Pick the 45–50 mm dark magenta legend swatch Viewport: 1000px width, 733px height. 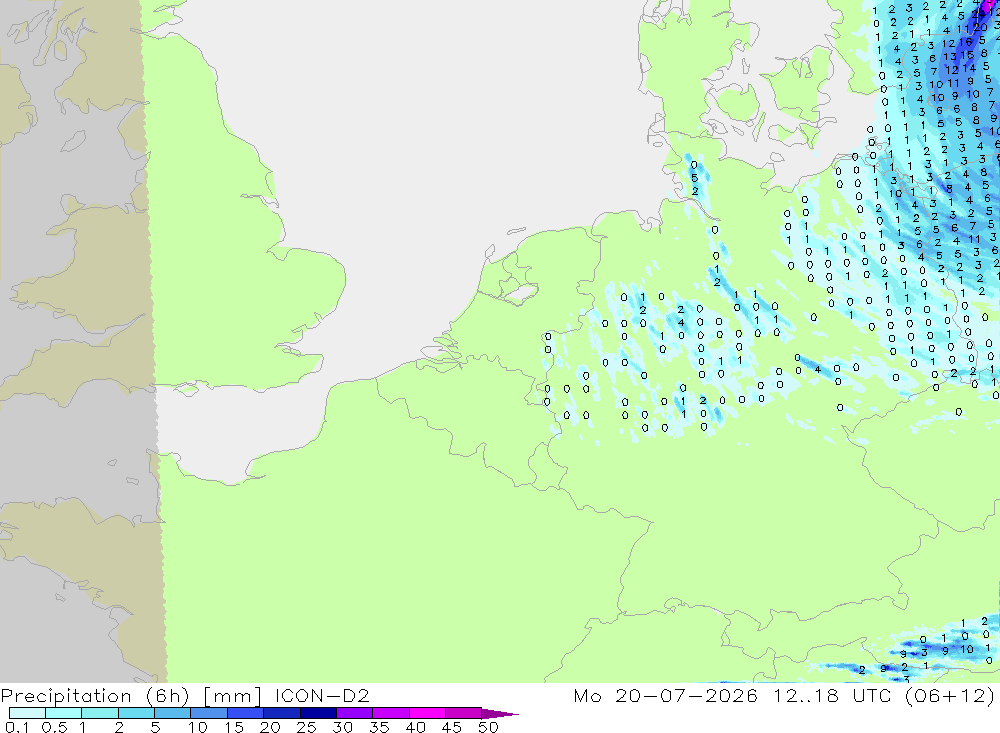coord(463,713)
